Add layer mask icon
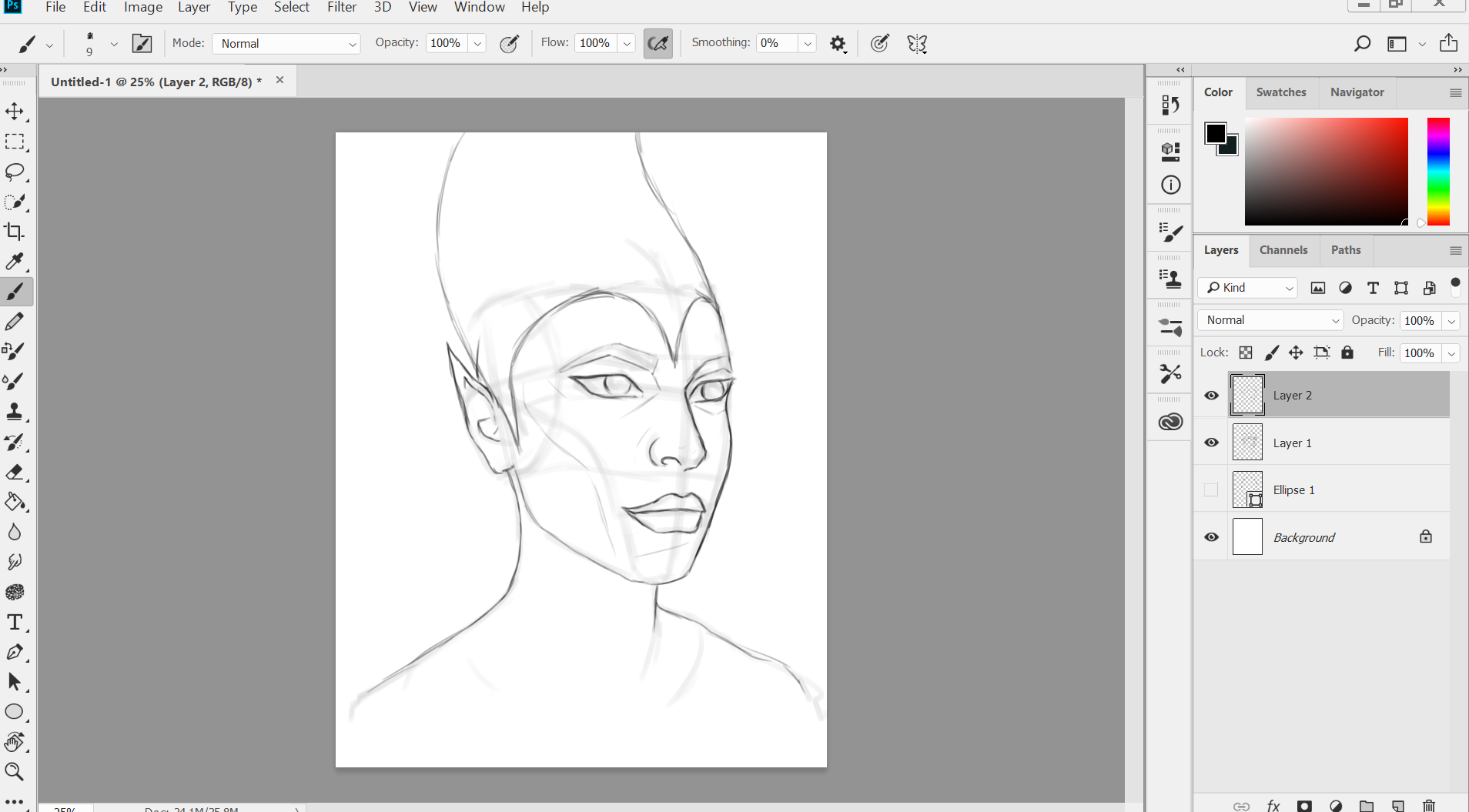 click(1304, 806)
